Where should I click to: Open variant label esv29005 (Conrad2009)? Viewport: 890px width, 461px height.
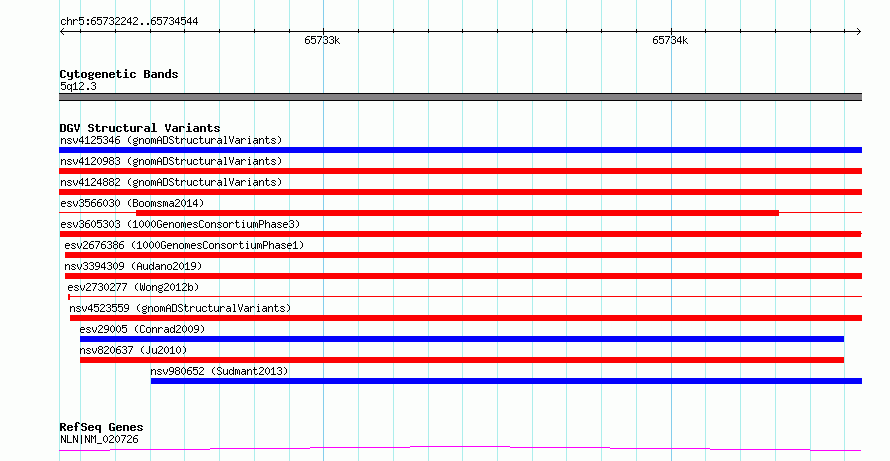pos(142,329)
